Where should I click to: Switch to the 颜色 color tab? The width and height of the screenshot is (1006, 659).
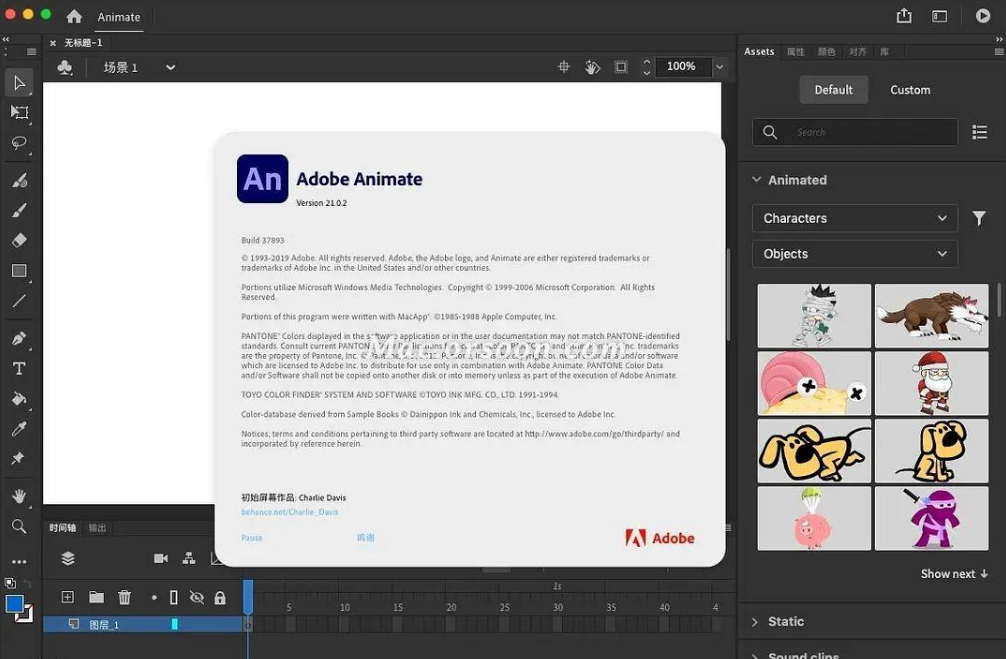pyautogui.click(x=826, y=51)
